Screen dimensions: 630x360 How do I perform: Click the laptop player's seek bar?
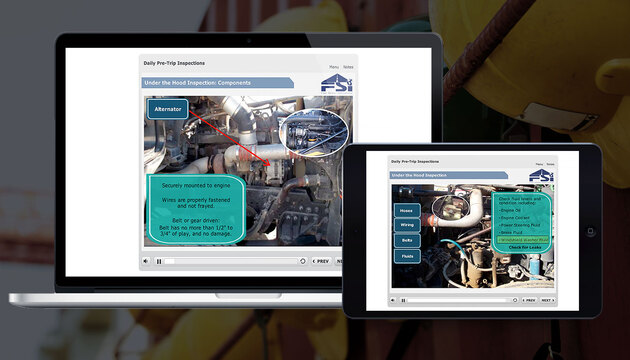click(231, 262)
